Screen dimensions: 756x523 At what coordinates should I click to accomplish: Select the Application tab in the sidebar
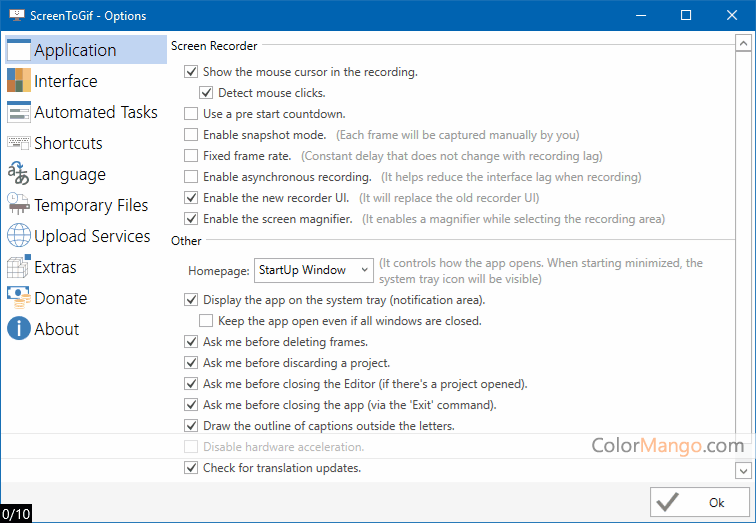coord(86,50)
